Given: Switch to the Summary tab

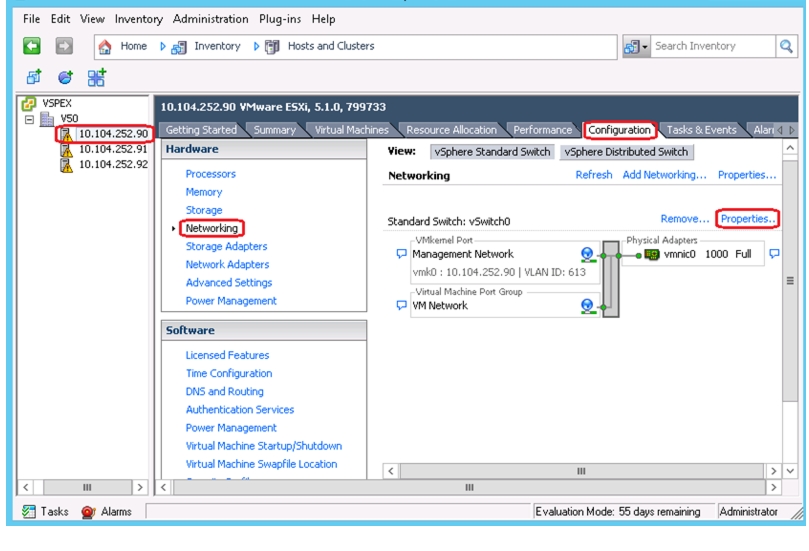Looking at the screenshot, I should pyautogui.click(x=274, y=130).
